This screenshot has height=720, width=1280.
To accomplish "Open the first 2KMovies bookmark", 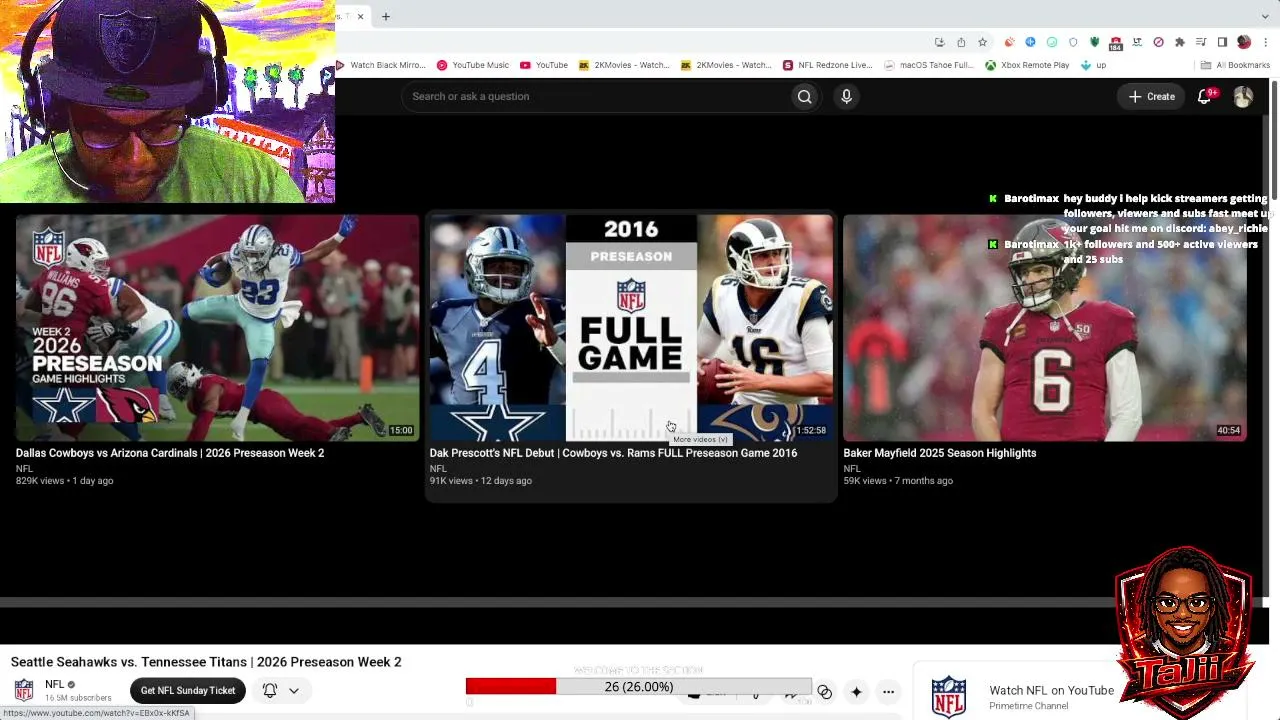I will pos(624,65).
